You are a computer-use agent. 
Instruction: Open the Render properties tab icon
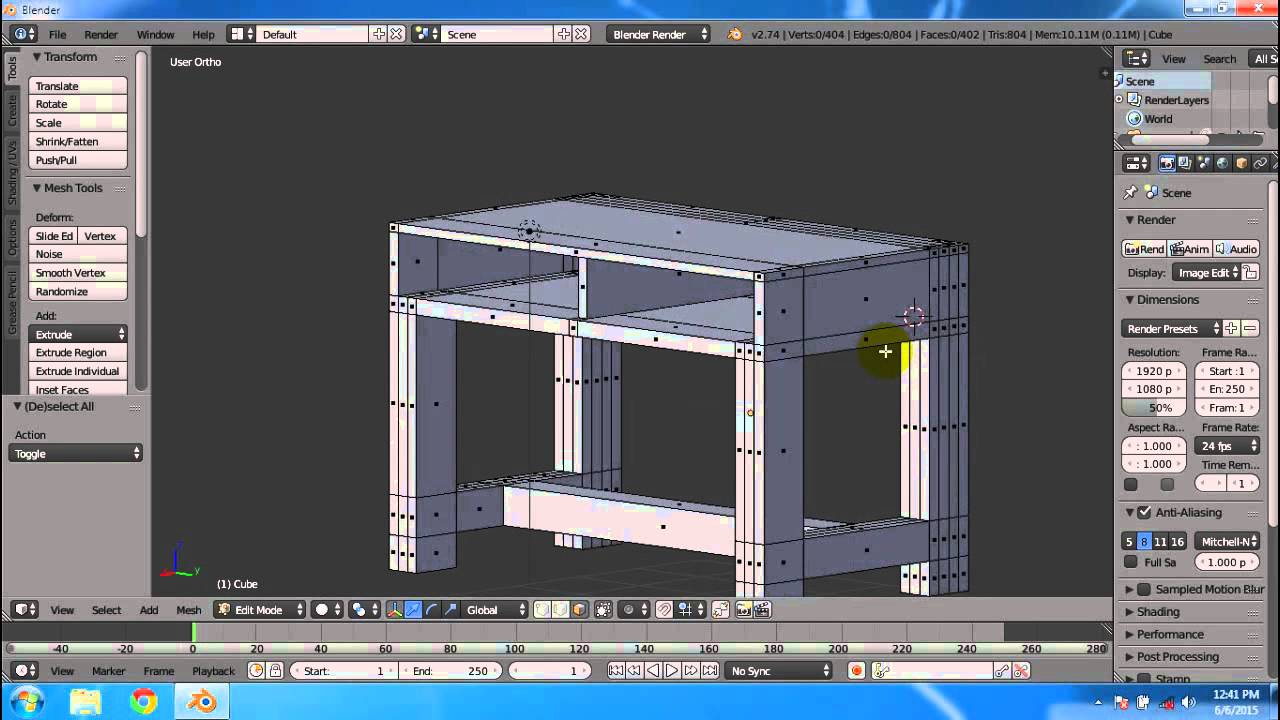(1167, 163)
